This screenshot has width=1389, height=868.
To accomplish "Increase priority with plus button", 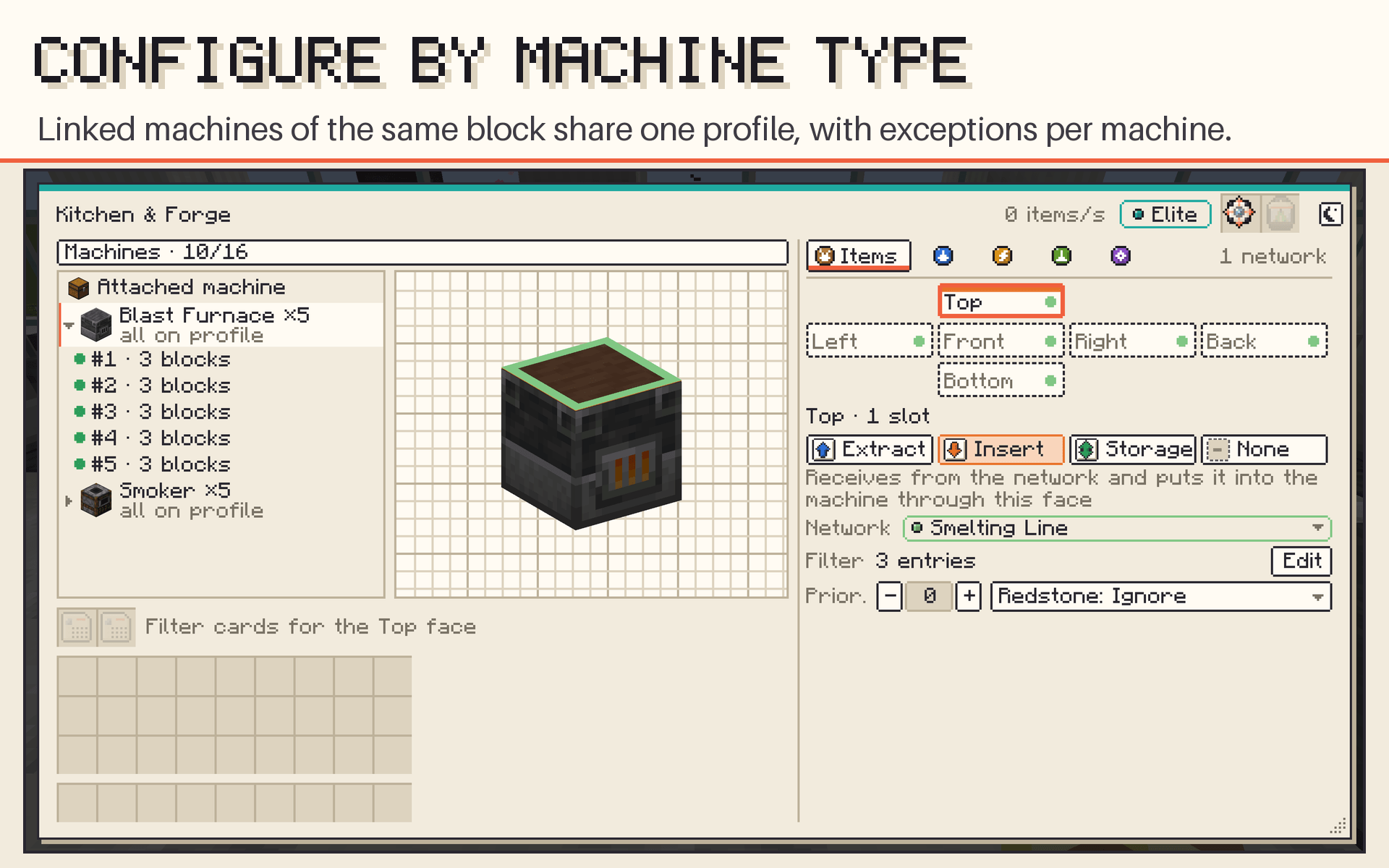I will click(x=969, y=597).
